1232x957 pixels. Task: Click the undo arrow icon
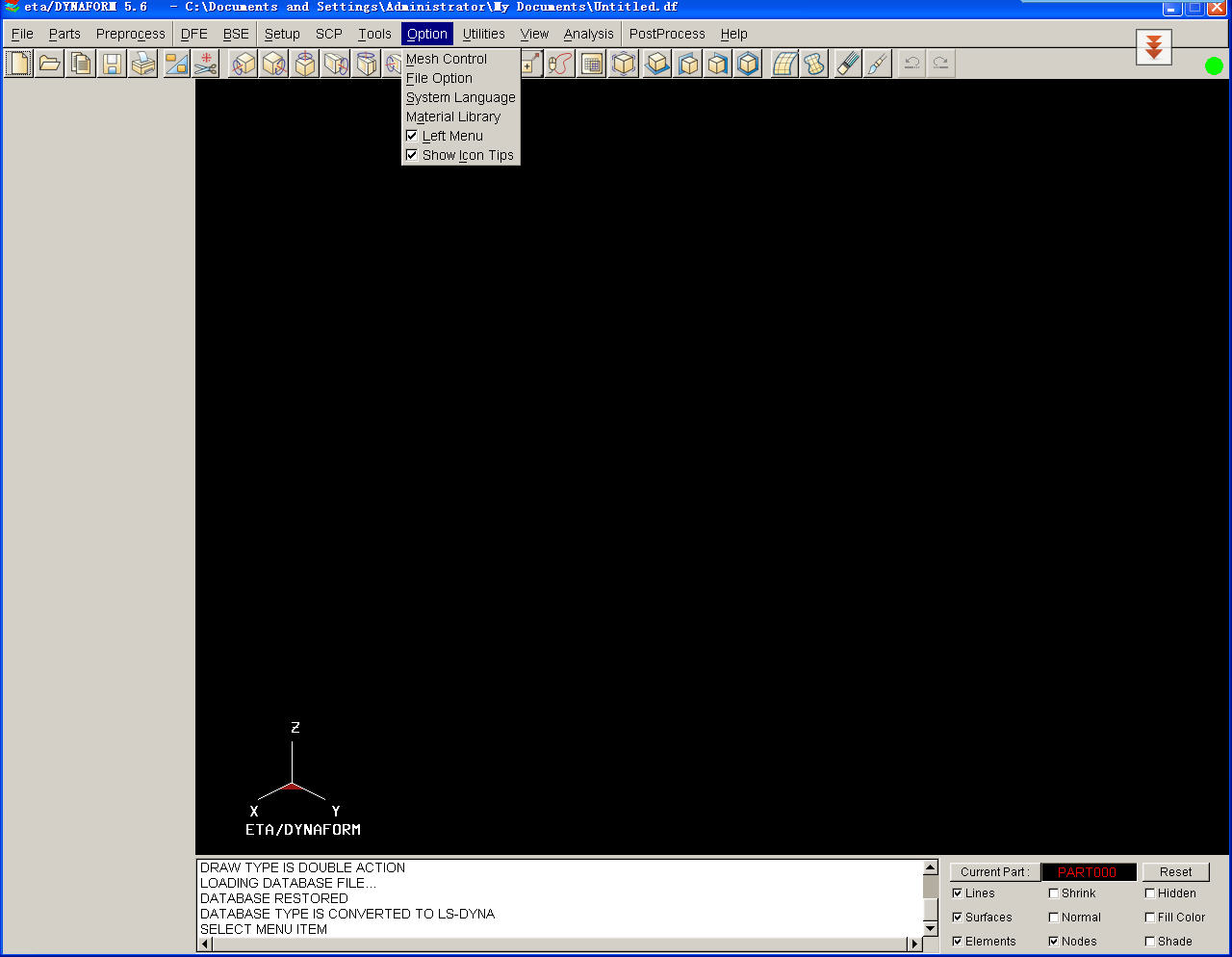[x=911, y=65]
